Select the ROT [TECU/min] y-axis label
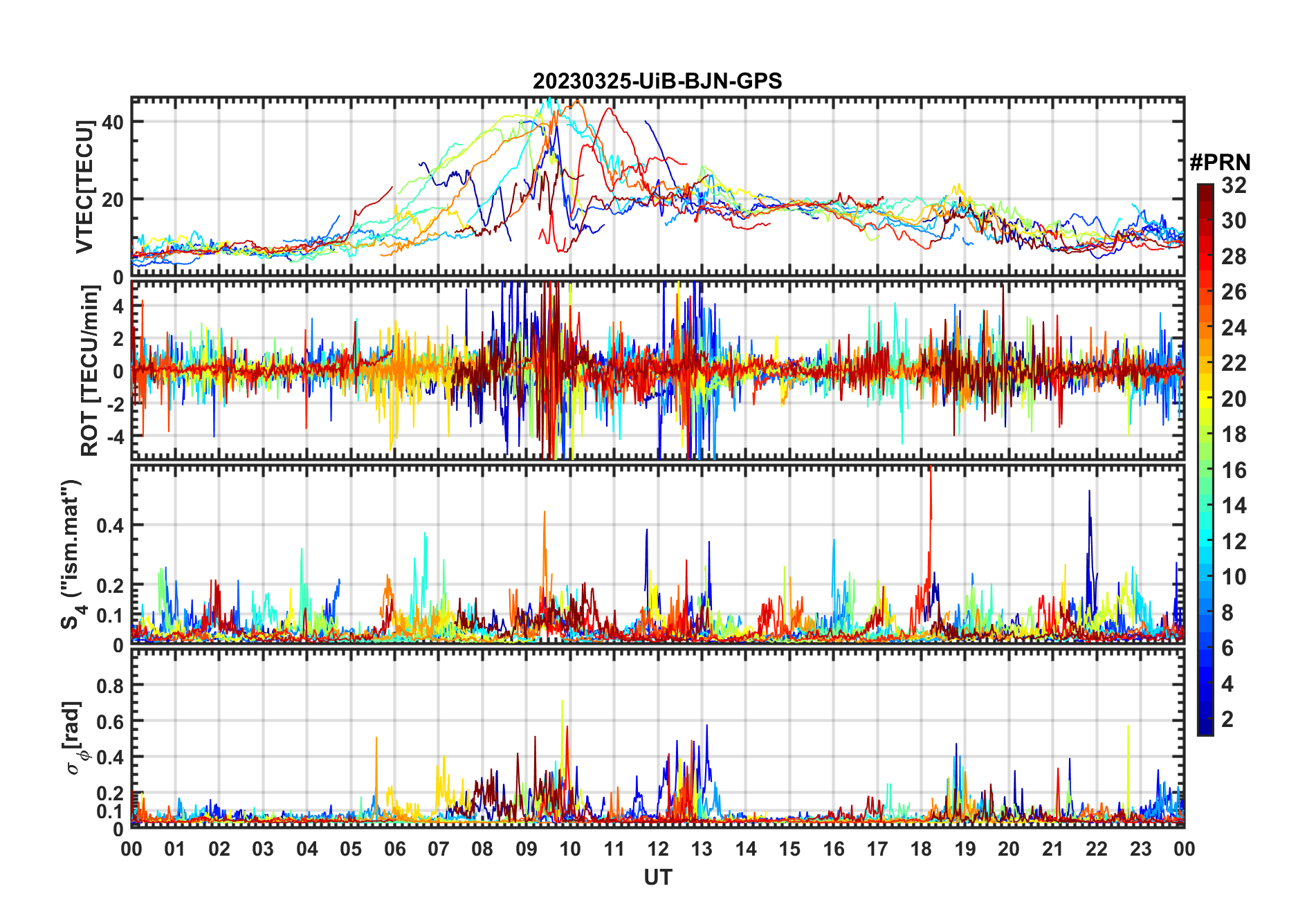Screen dimensions: 1316x920 click(x=89, y=370)
